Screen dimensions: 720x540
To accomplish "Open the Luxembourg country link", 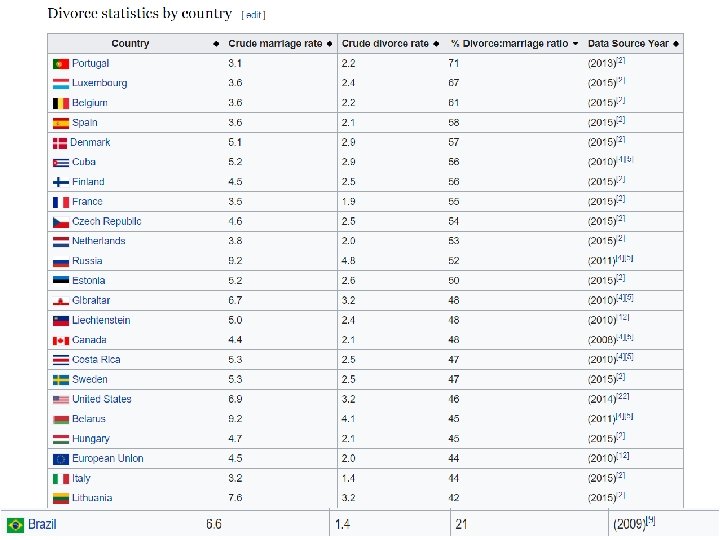I will coord(99,83).
